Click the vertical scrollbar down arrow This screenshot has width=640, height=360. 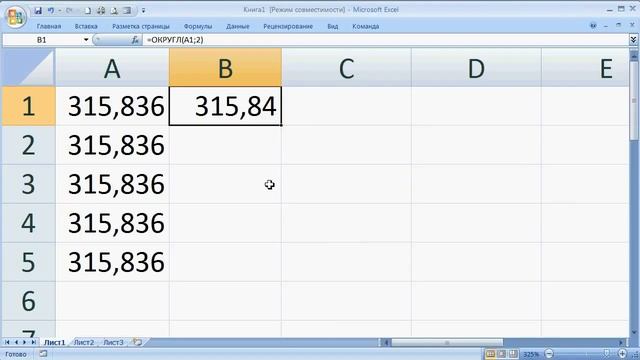click(633, 333)
